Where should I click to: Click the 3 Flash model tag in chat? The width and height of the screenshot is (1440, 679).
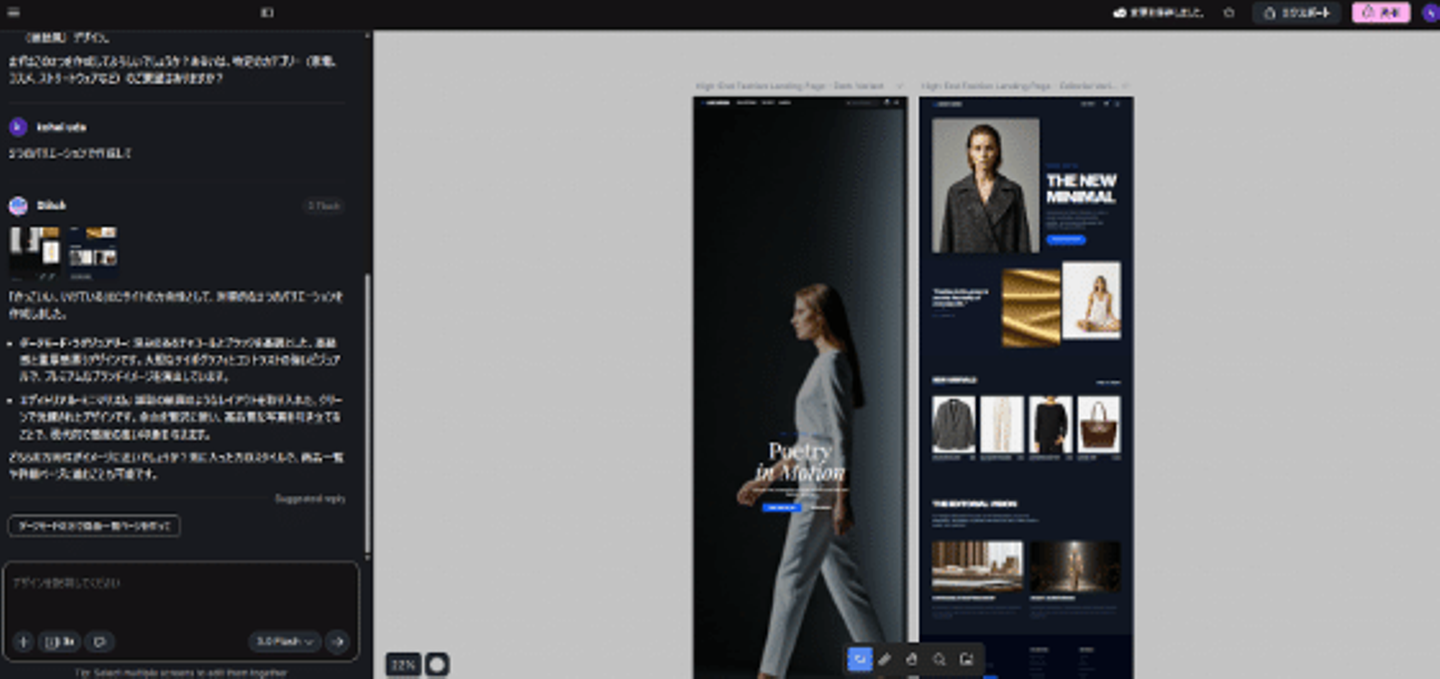[x=324, y=206]
